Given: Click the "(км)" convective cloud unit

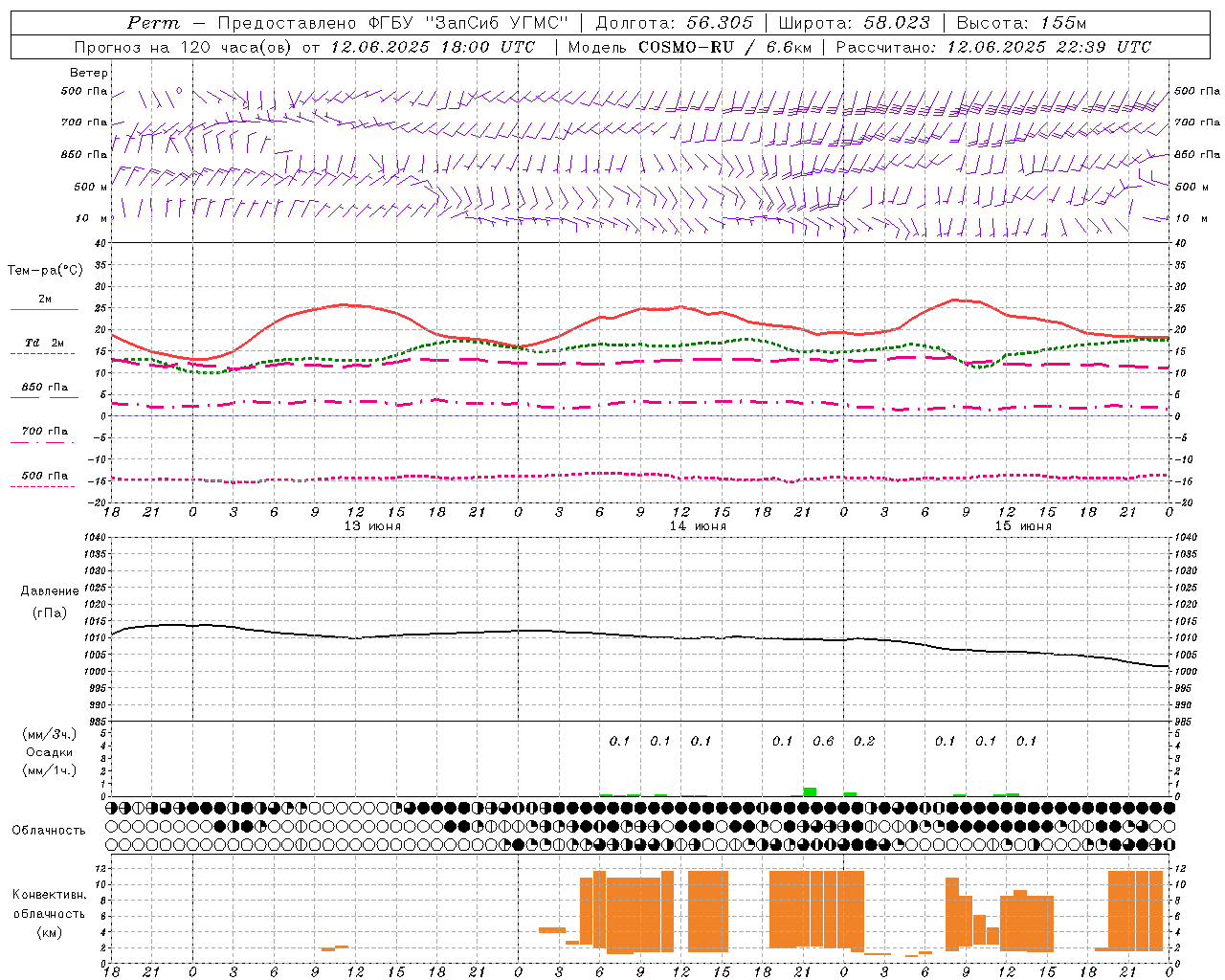Looking at the screenshot, I should coord(49,932).
